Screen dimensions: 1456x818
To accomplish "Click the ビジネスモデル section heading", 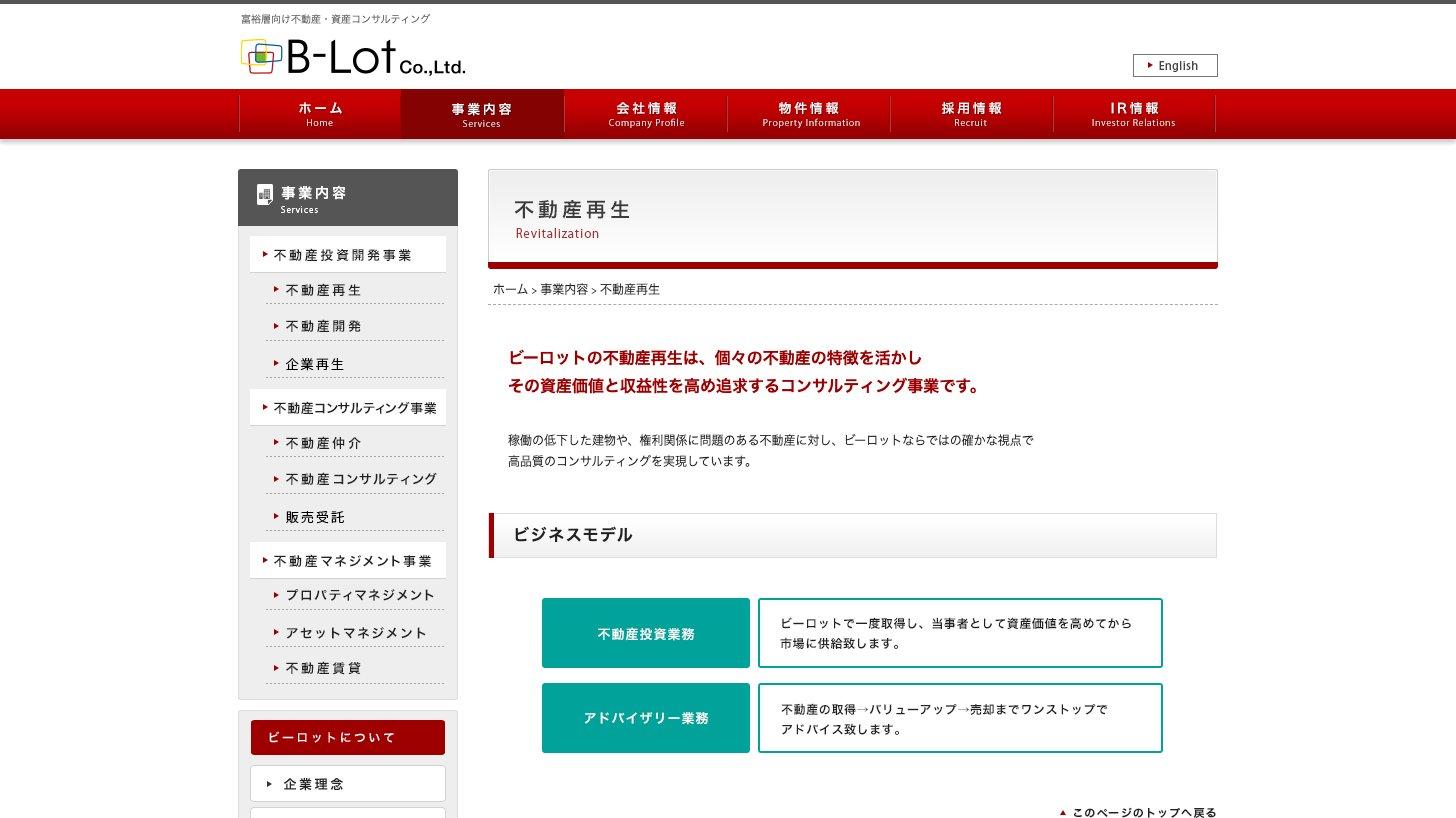I will (573, 535).
